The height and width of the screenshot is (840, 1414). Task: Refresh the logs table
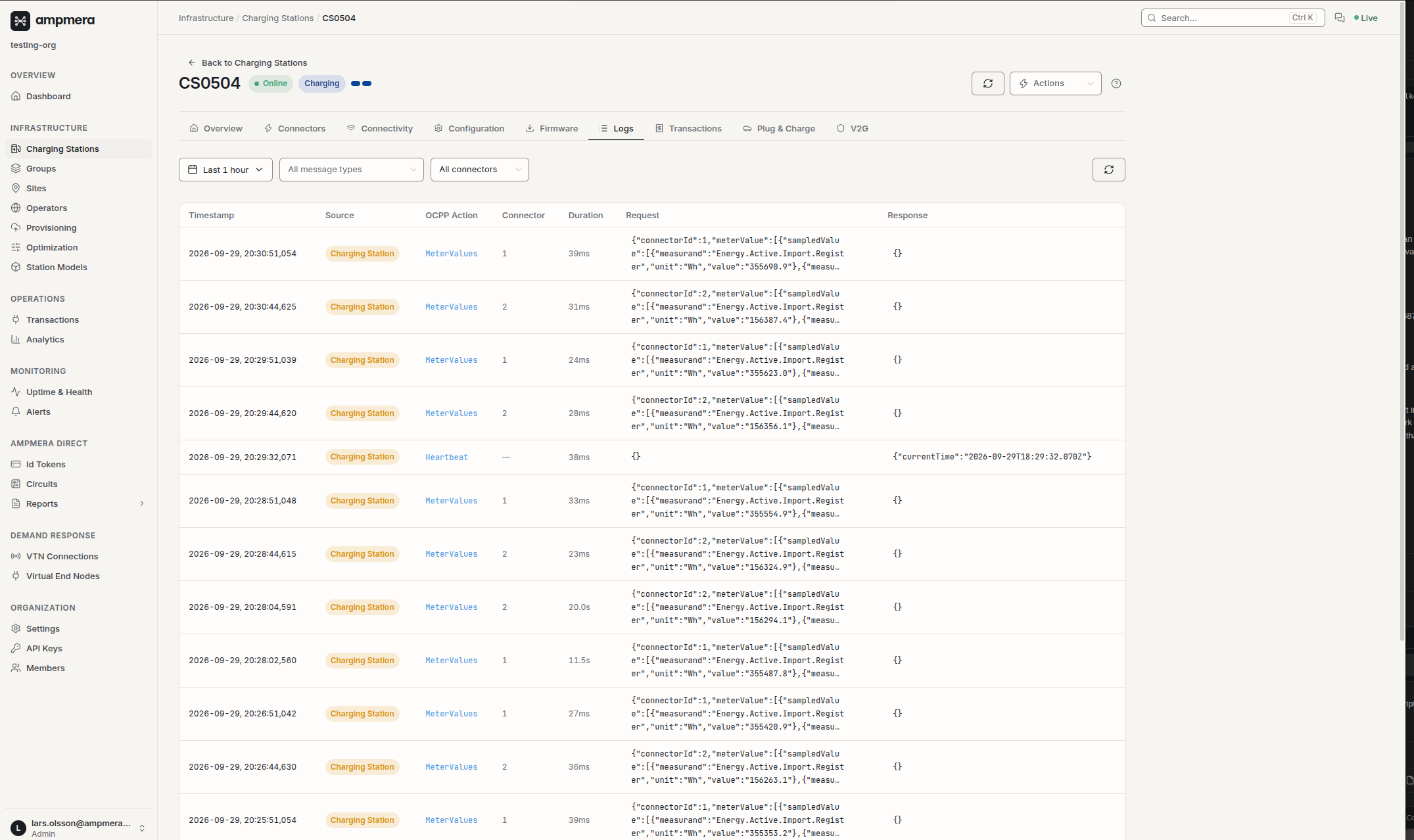click(1109, 170)
